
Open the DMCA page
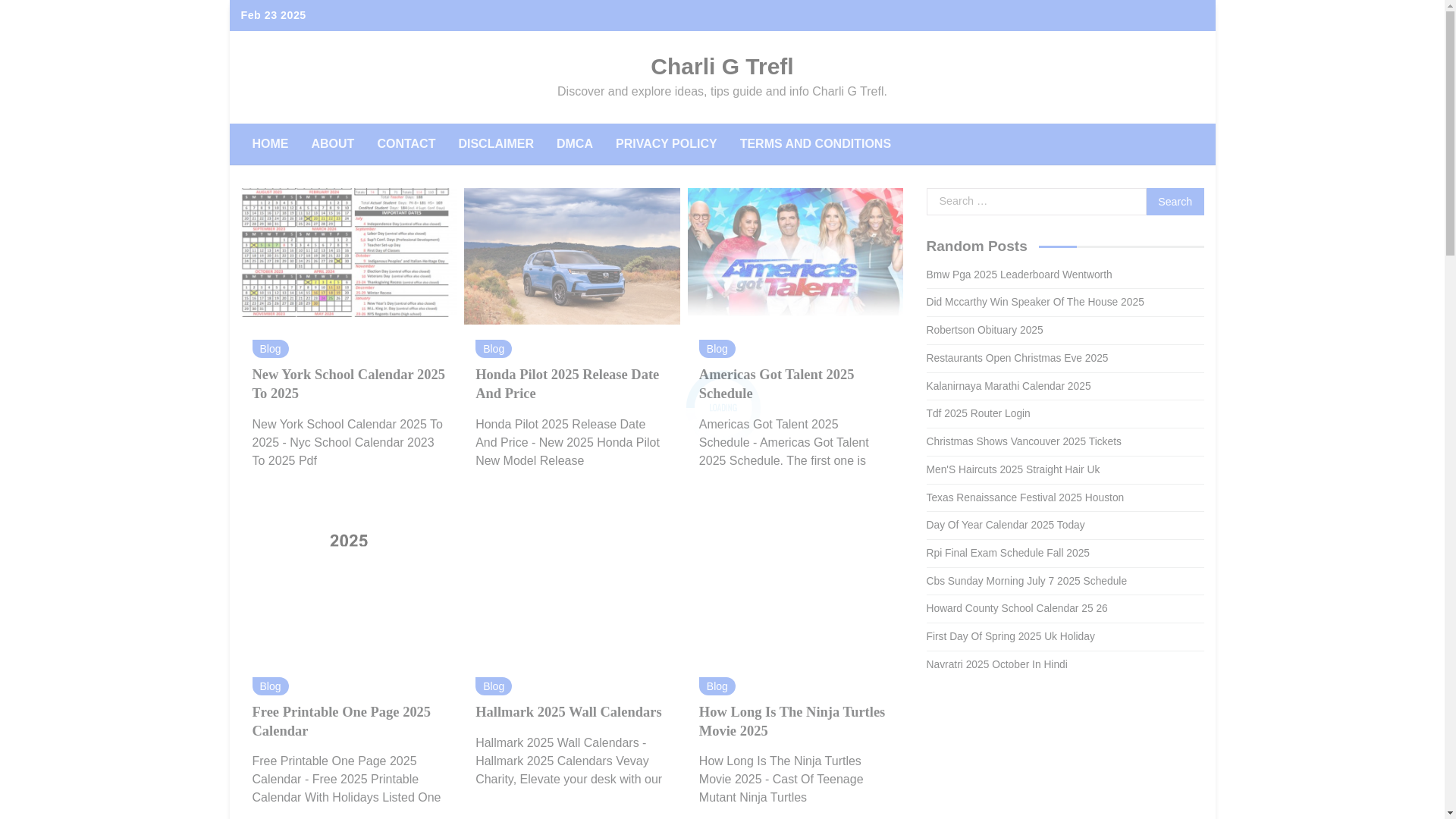[575, 144]
